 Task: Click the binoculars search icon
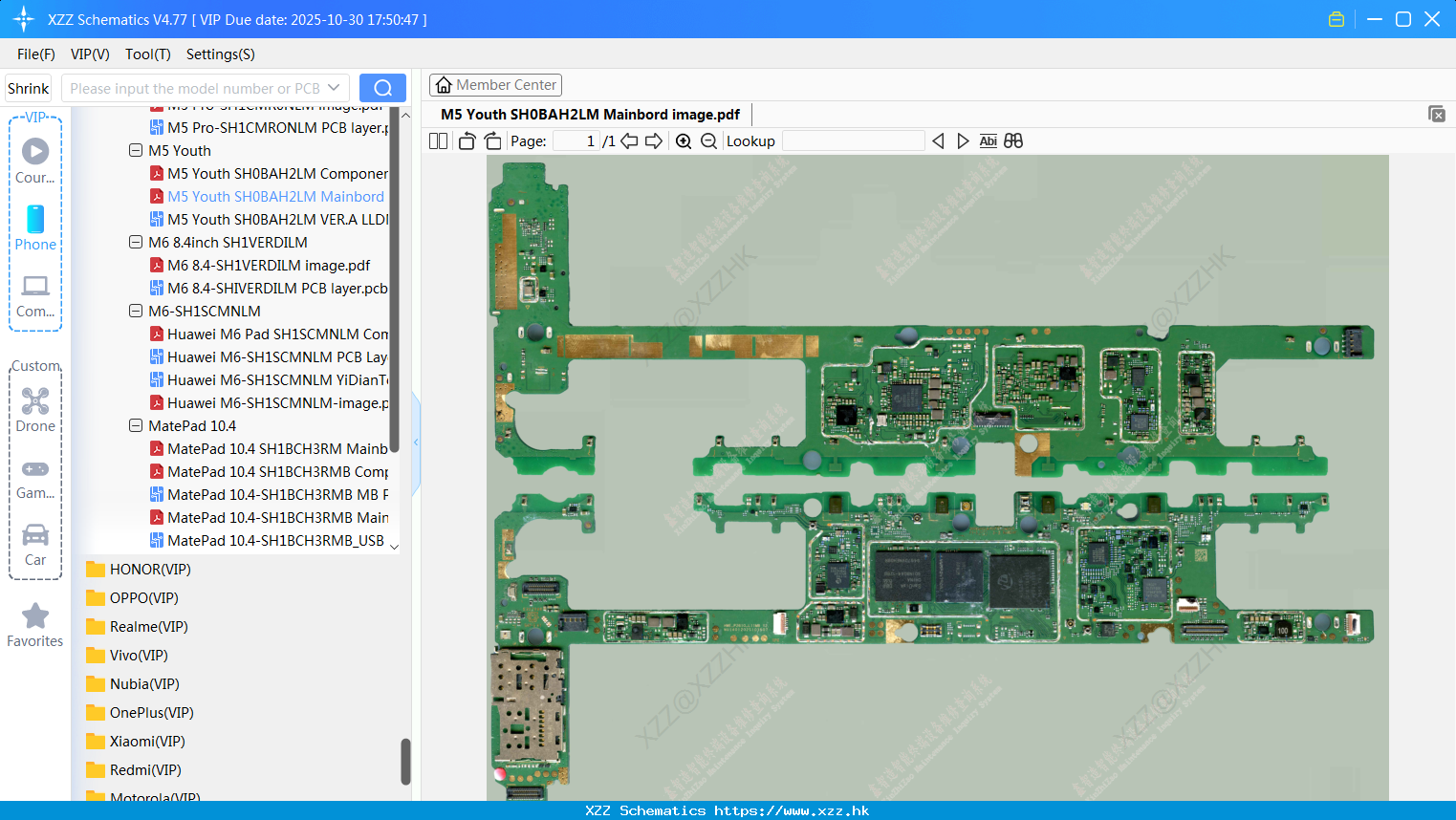pyautogui.click(x=1013, y=141)
